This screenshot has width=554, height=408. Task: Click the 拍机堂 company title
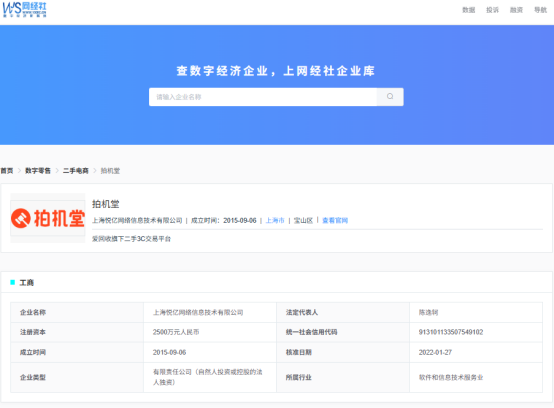click(106, 204)
